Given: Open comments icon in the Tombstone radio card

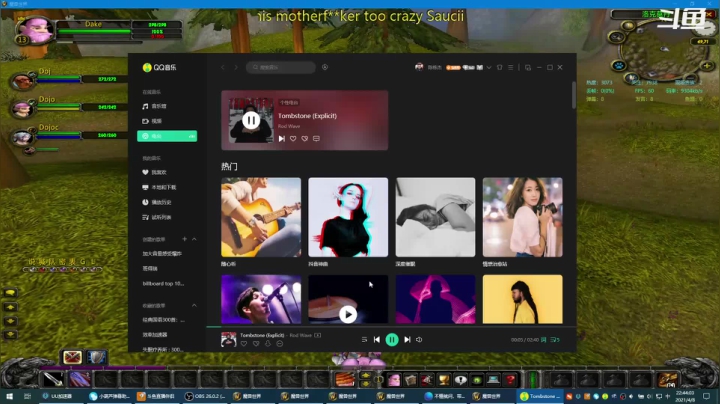Looking at the screenshot, I should point(316,138).
